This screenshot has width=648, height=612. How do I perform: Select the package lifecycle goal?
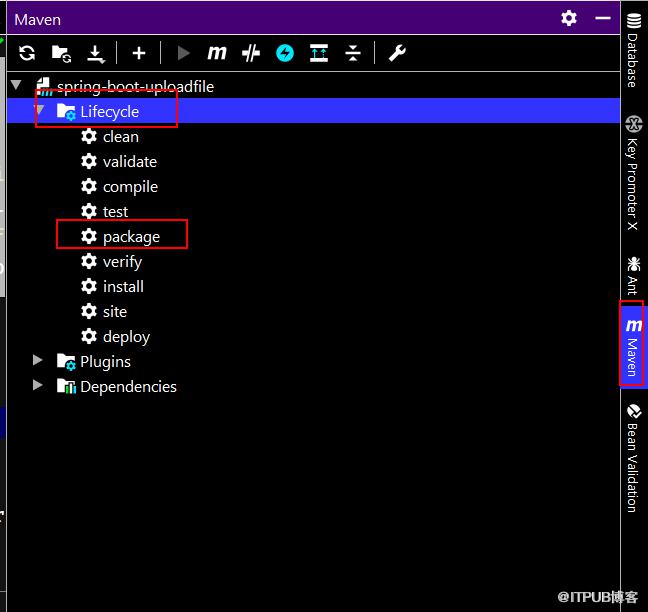click(x=131, y=237)
